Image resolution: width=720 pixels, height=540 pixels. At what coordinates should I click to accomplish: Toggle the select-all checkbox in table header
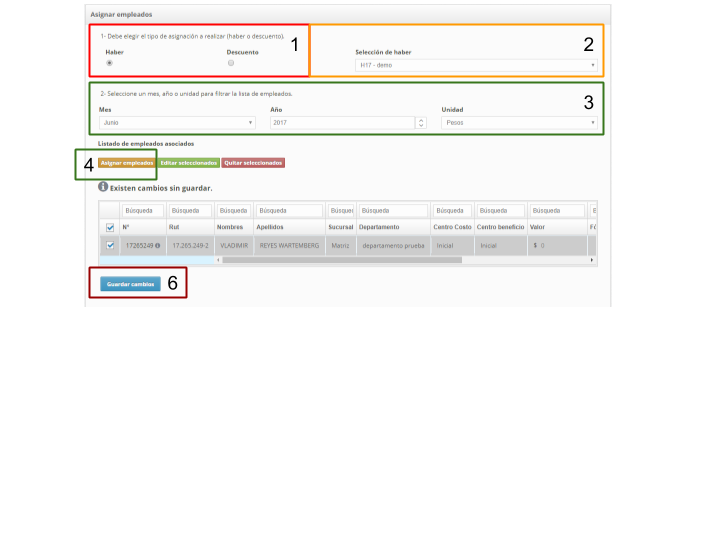pos(110,227)
